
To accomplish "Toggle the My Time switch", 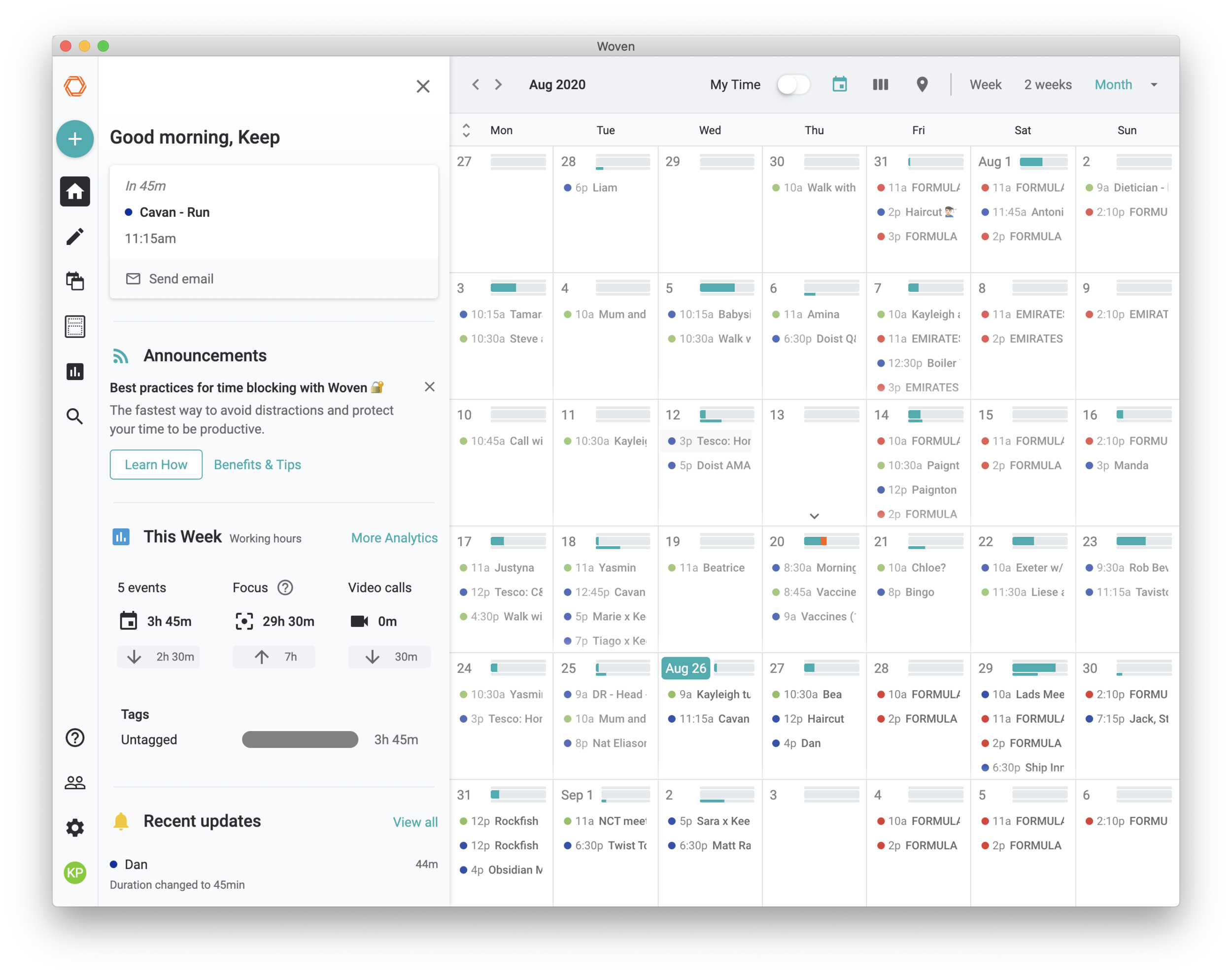I will coord(793,85).
